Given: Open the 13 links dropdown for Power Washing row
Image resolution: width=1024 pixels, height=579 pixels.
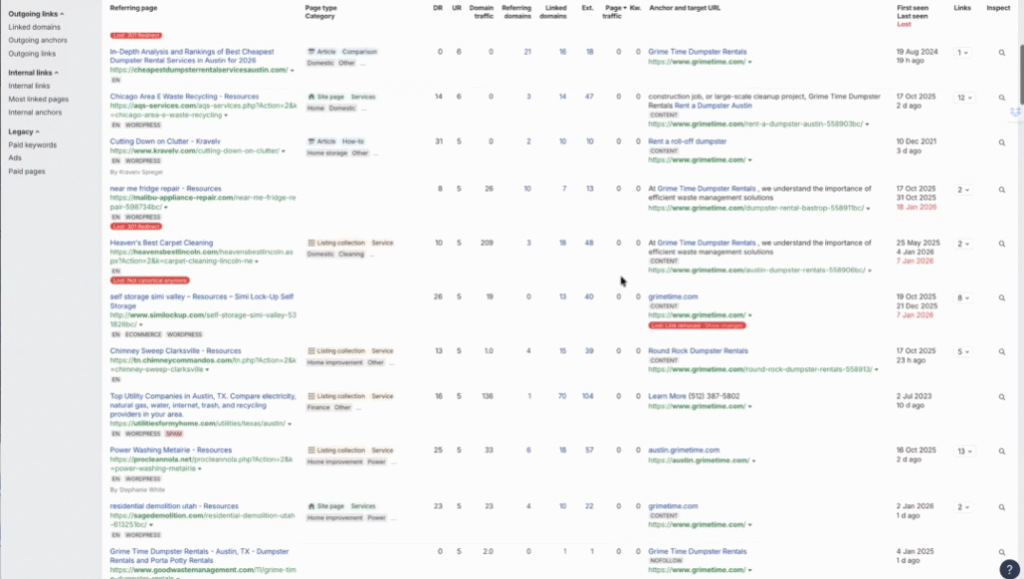Looking at the screenshot, I should (x=964, y=452).
